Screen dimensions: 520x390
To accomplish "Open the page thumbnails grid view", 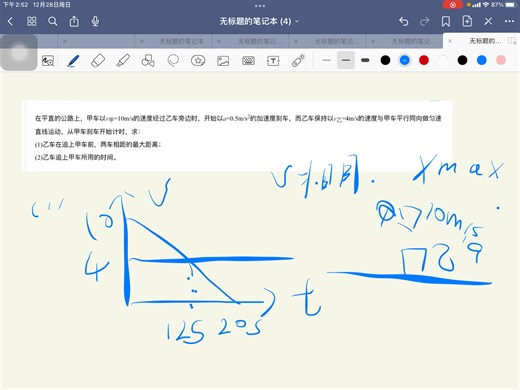I will [x=31, y=22].
